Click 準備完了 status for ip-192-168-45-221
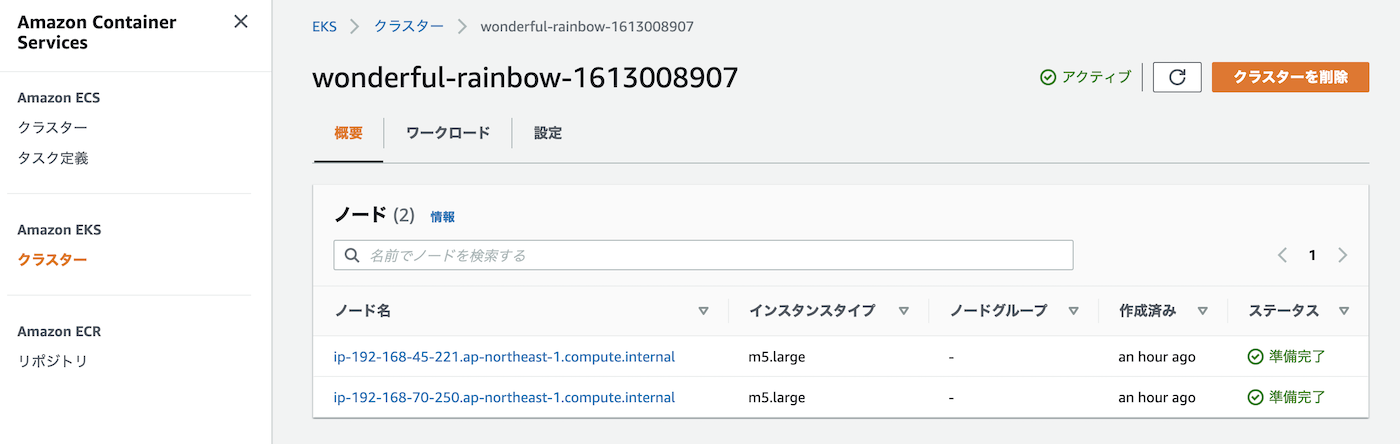Screen dimensions: 1400x444 [1287, 356]
